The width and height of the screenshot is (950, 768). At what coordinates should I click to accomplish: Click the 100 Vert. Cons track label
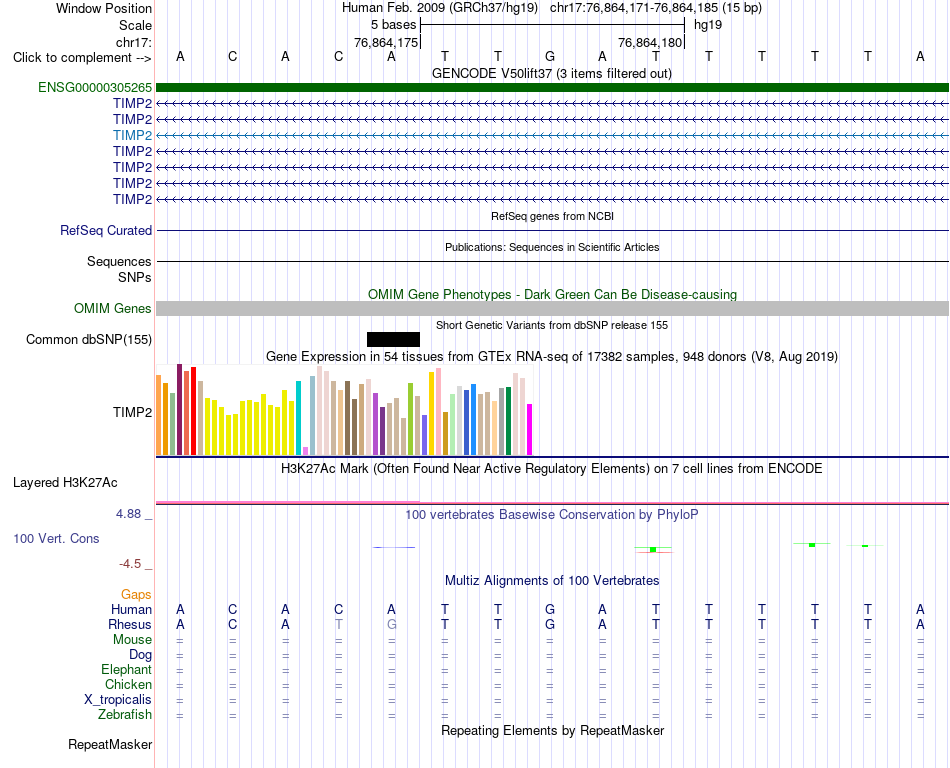click(56, 538)
